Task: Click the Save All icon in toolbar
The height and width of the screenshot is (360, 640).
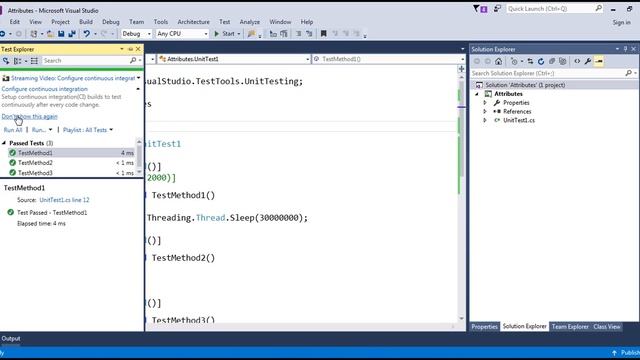Action: pyautogui.click(x=72, y=34)
